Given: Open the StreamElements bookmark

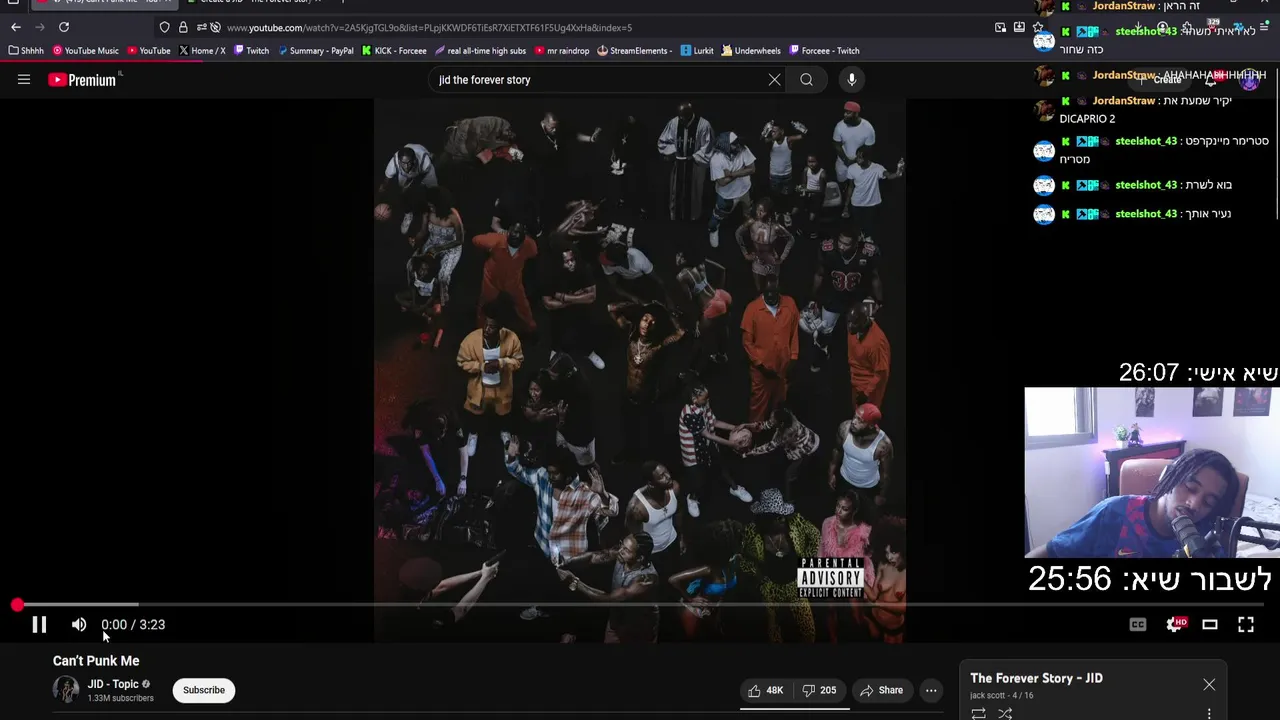Looking at the screenshot, I should pos(635,51).
